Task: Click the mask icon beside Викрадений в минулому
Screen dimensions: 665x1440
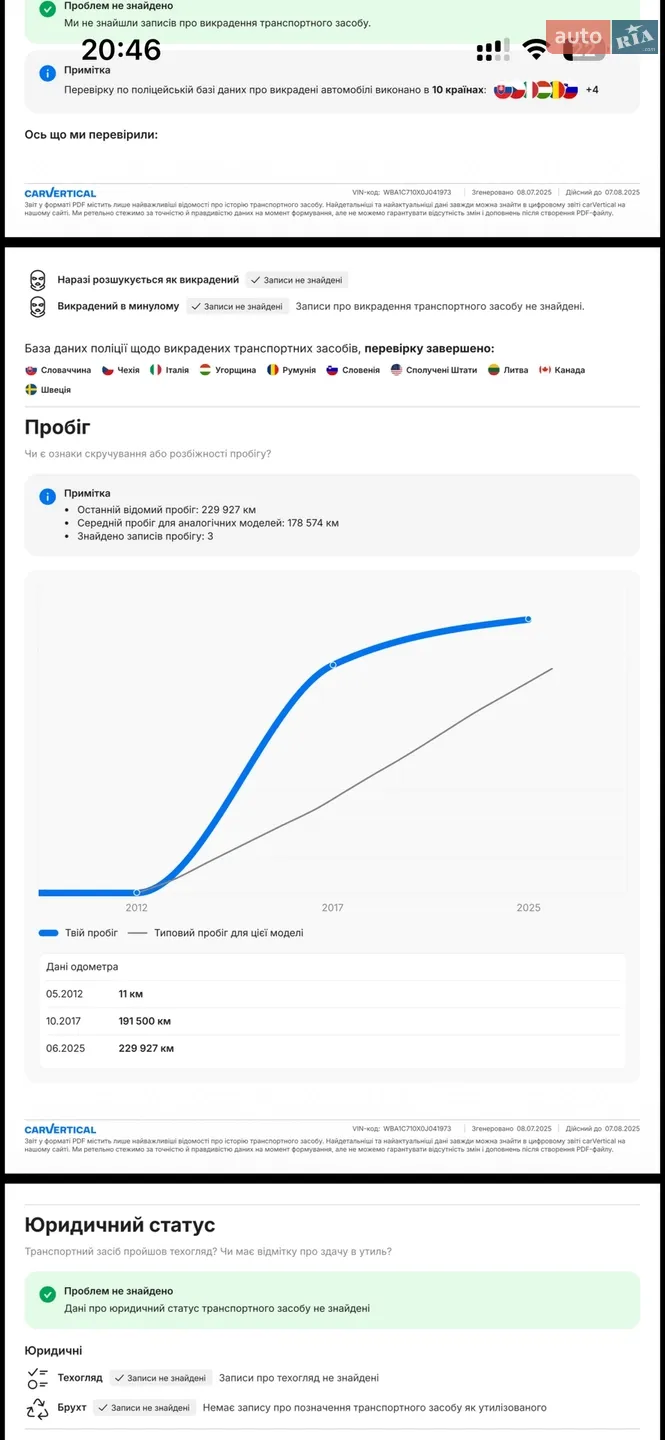Action: [37, 306]
